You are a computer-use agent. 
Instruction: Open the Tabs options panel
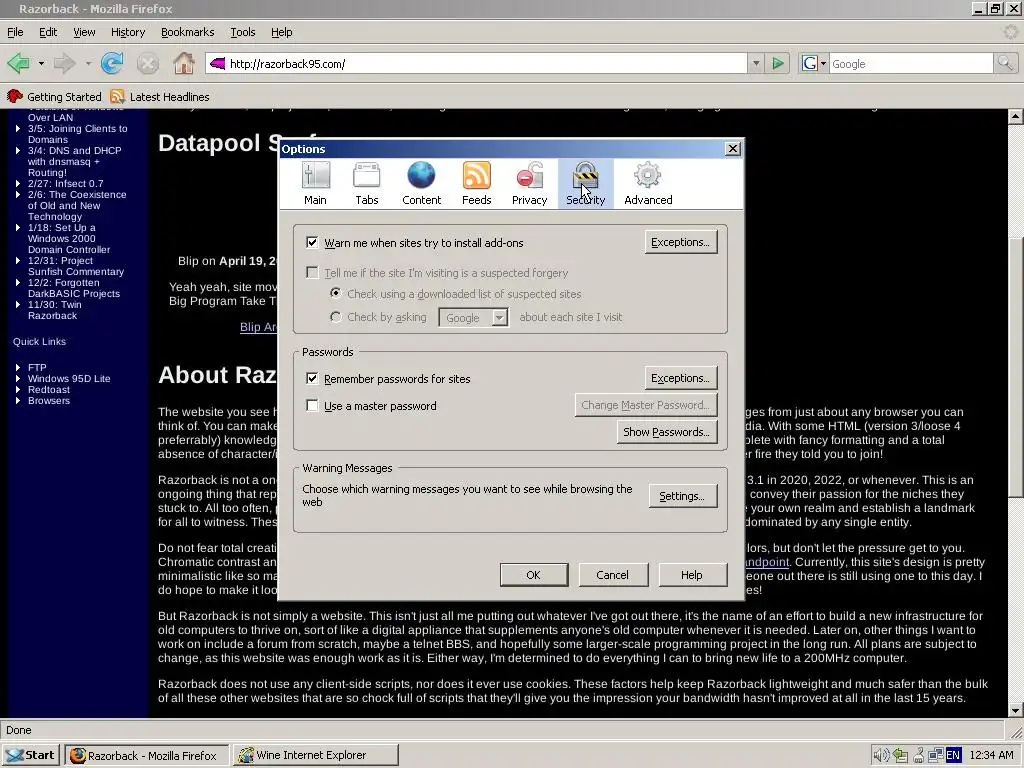pyautogui.click(x=366, y=184)
